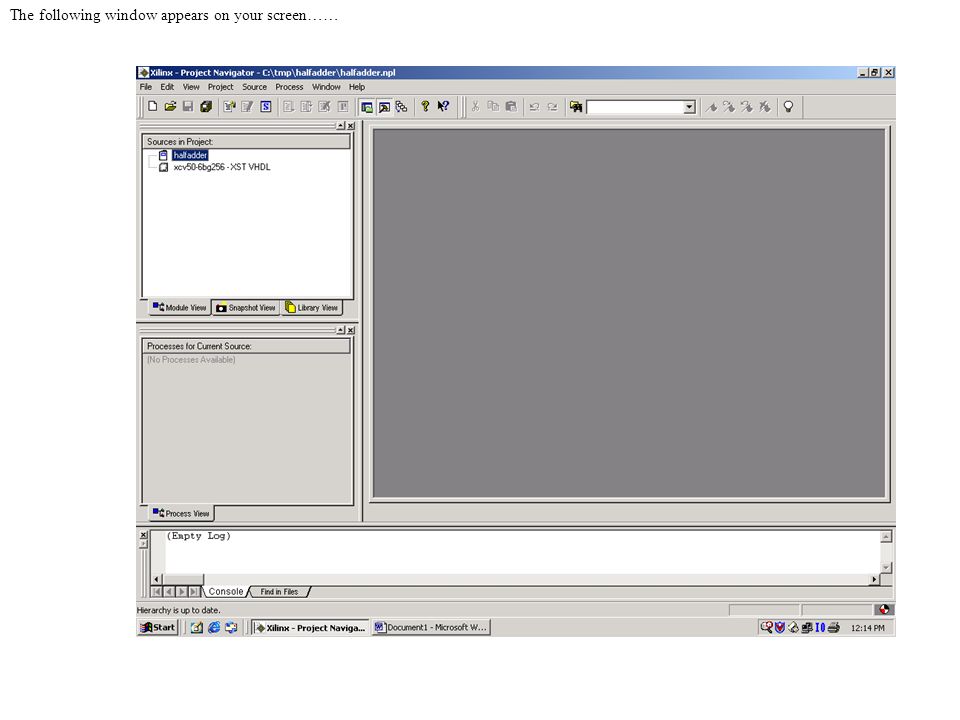960x720 pixels.
Task: Jump to first log tab with the tab-scroll button
Action: 157,591
